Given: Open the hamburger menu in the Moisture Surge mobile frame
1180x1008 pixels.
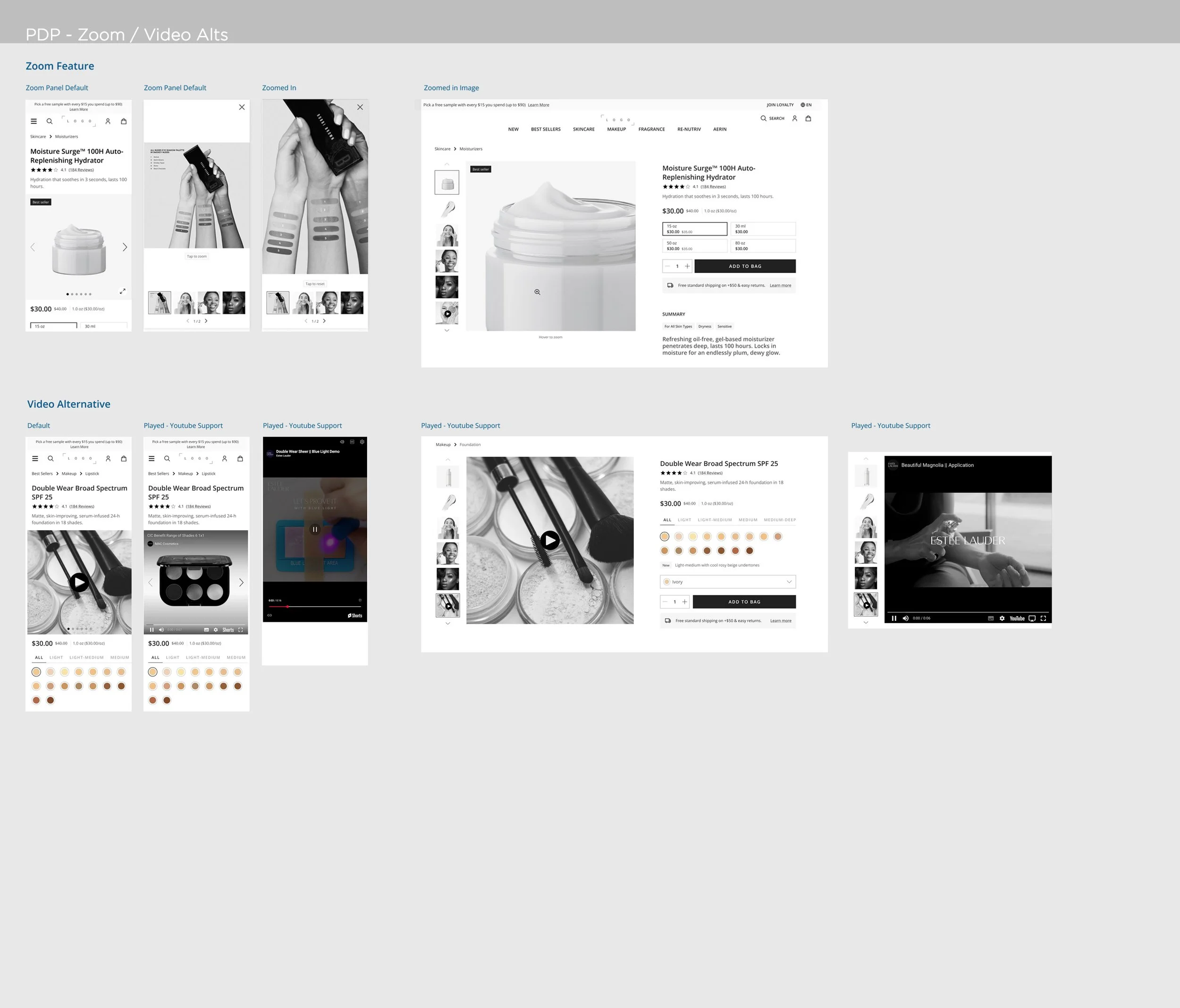Looking at the screenshot, I should (34, 121).
